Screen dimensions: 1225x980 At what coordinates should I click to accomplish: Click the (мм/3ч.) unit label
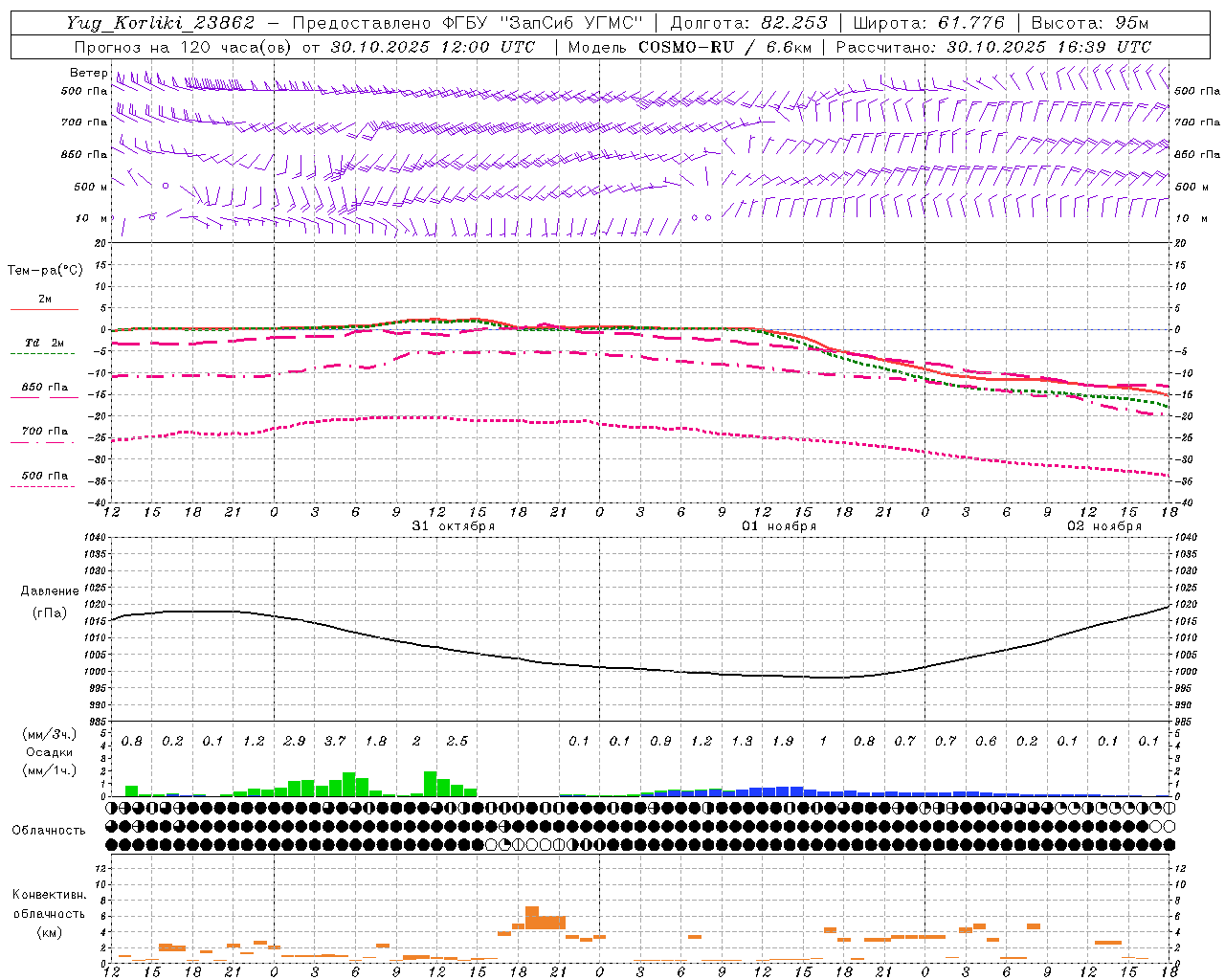point(49,734)
